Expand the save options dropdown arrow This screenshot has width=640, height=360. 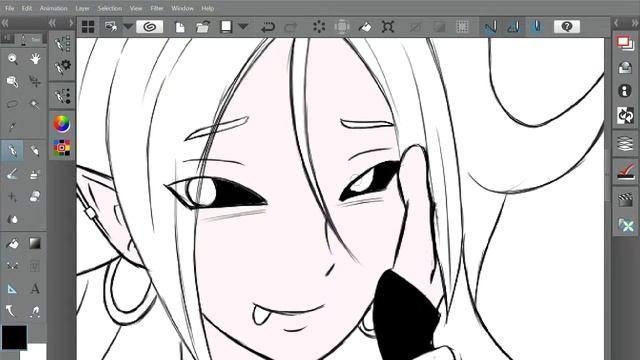pyautogui.click(x=243, y=27)
